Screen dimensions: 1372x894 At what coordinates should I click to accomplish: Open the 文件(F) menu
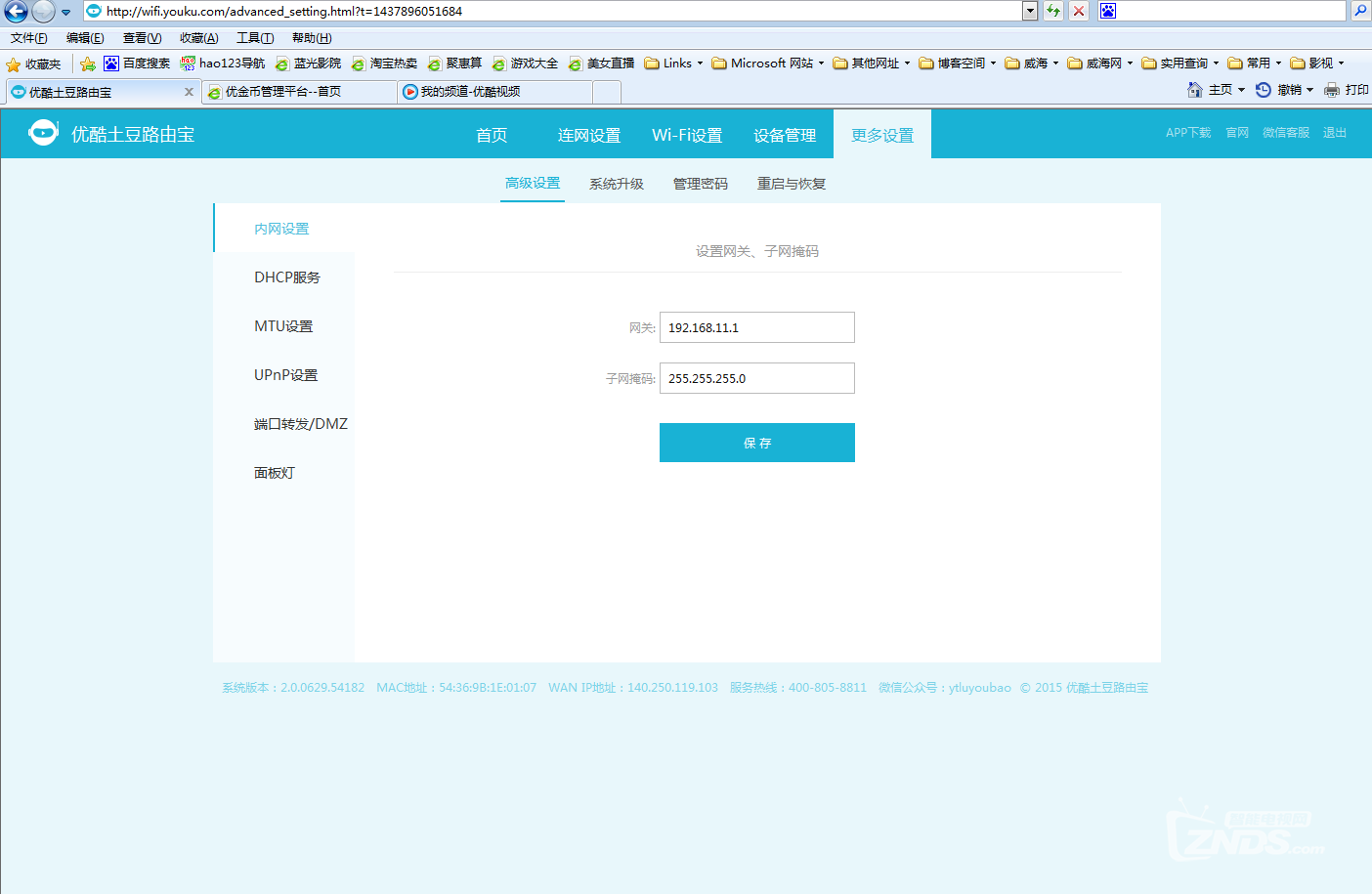click(x=29, y=38)
